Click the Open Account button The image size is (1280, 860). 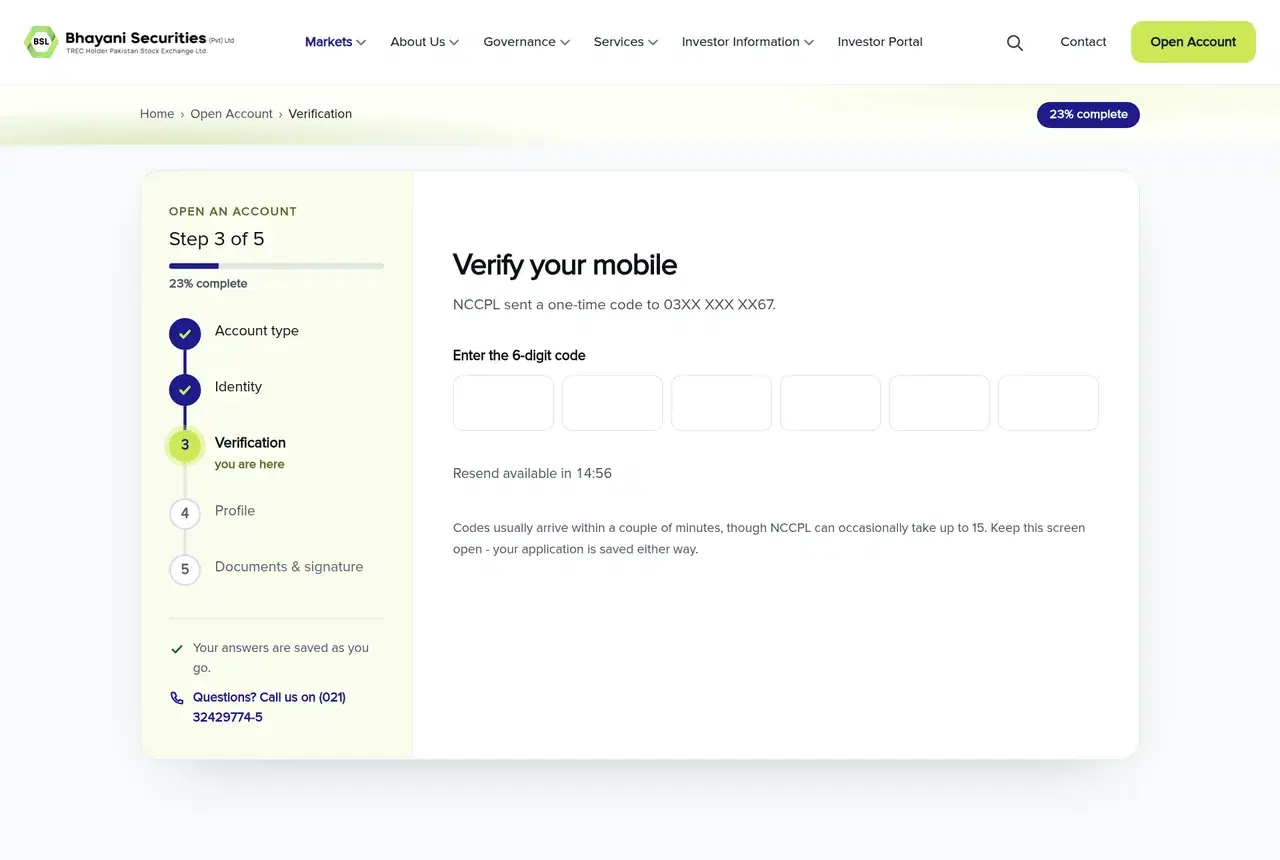1193,42
